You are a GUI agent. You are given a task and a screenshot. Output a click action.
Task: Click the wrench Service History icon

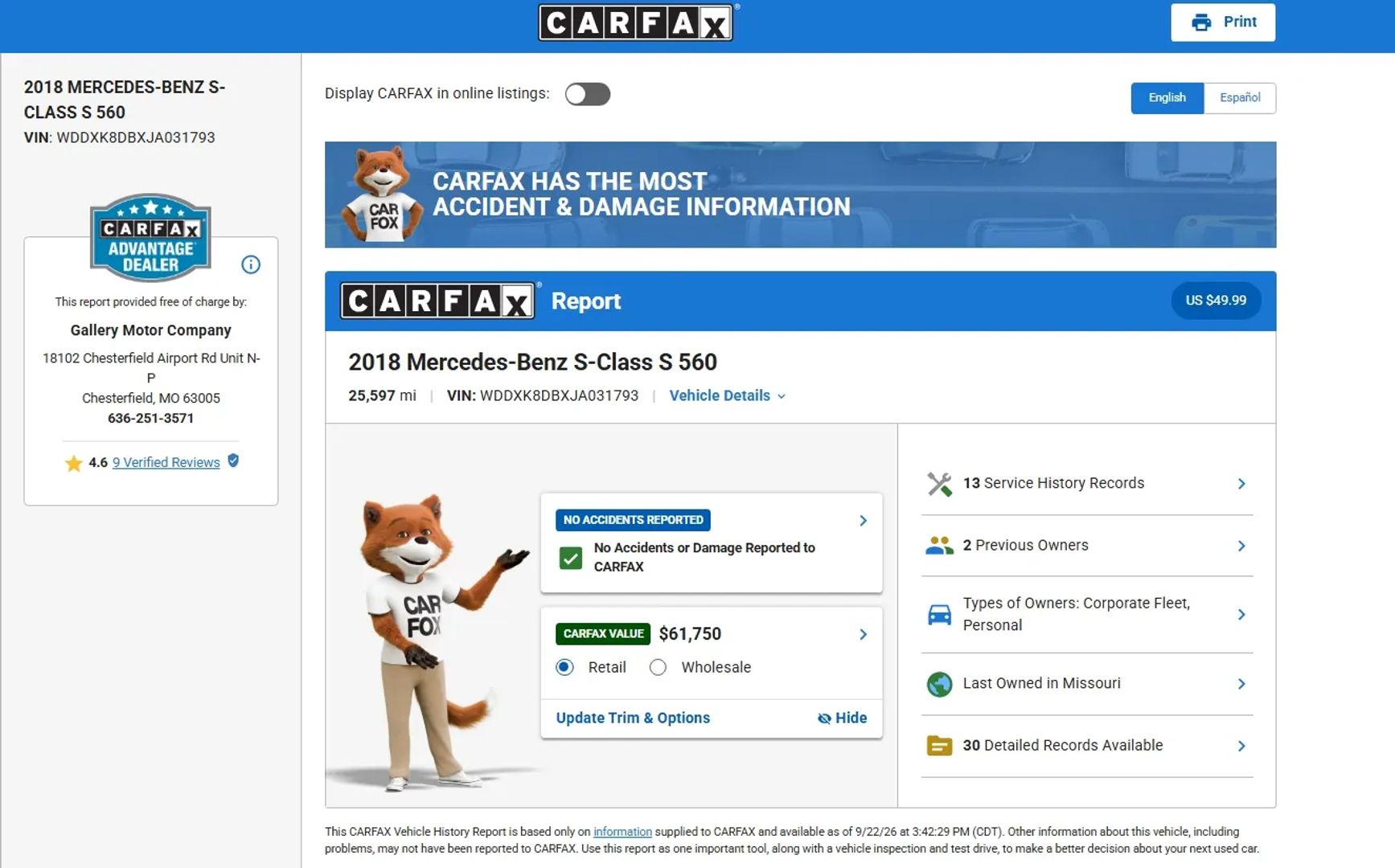939,484
